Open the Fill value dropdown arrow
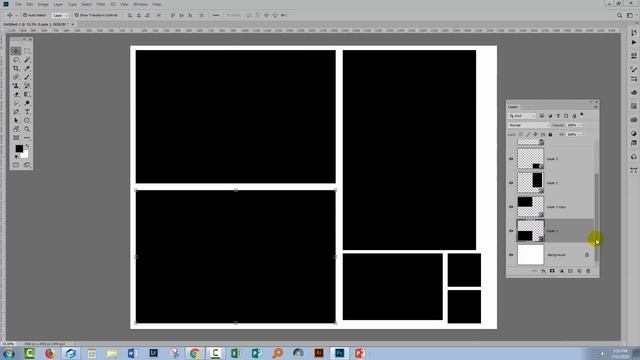This screenshot has width=640, height=360. point(580,134)
